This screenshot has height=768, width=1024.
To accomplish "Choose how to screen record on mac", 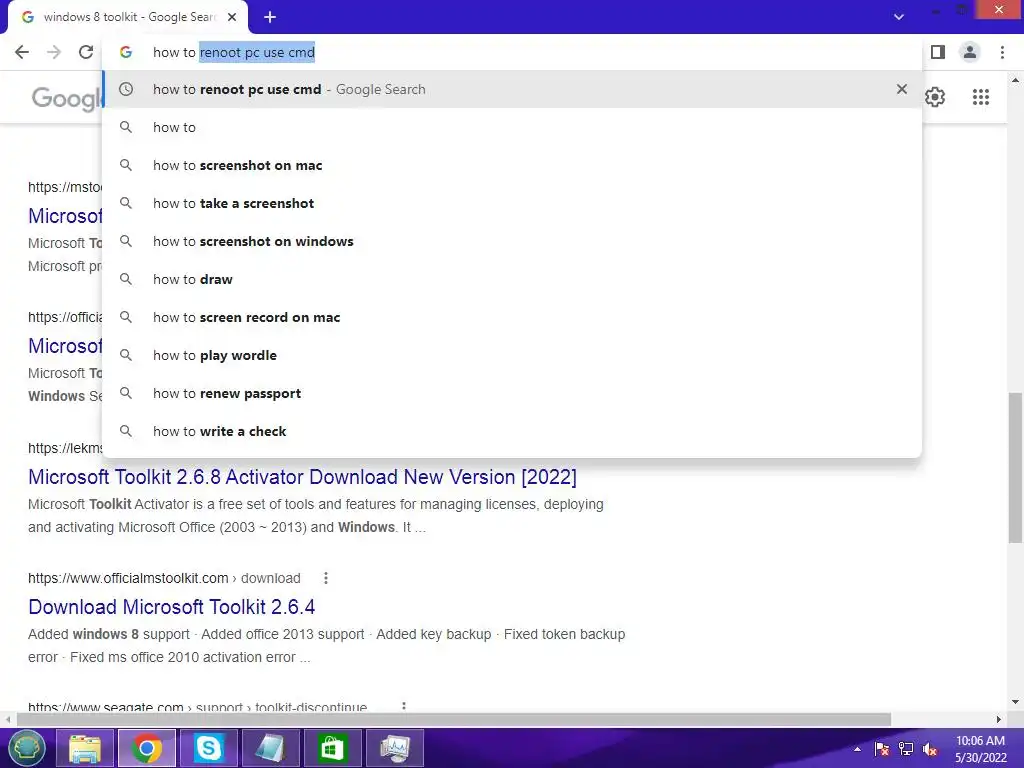I will pyautogui.click(x=513, y=317).
